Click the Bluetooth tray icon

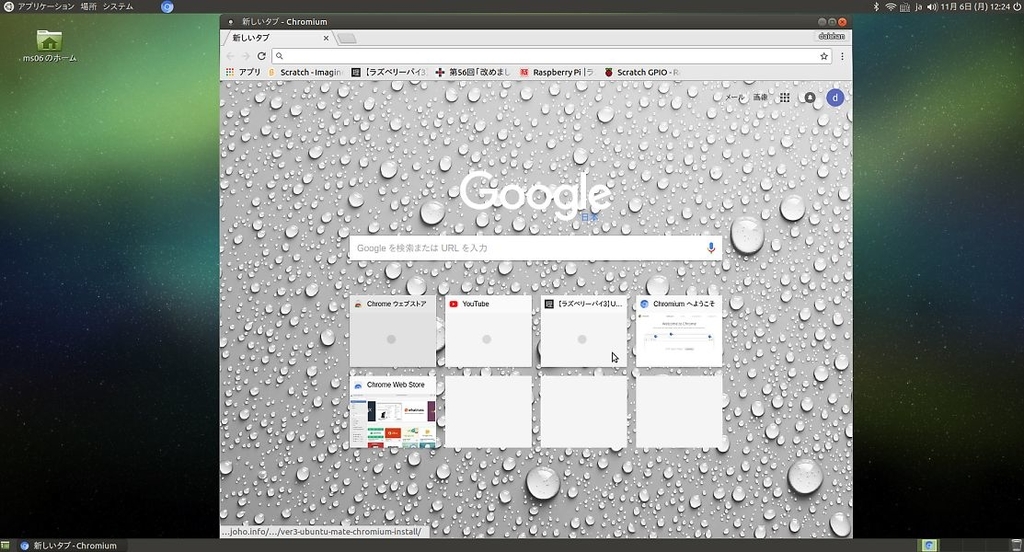tap(876, 7)
